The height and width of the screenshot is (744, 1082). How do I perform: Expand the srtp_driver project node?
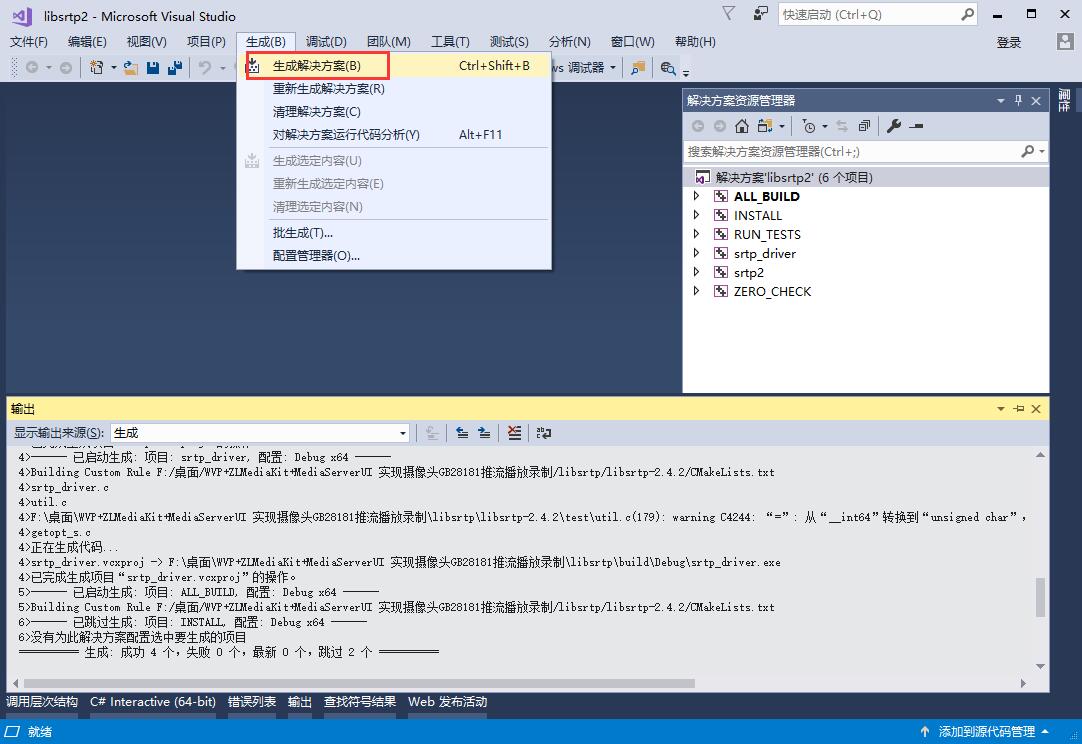coord(697,254)
